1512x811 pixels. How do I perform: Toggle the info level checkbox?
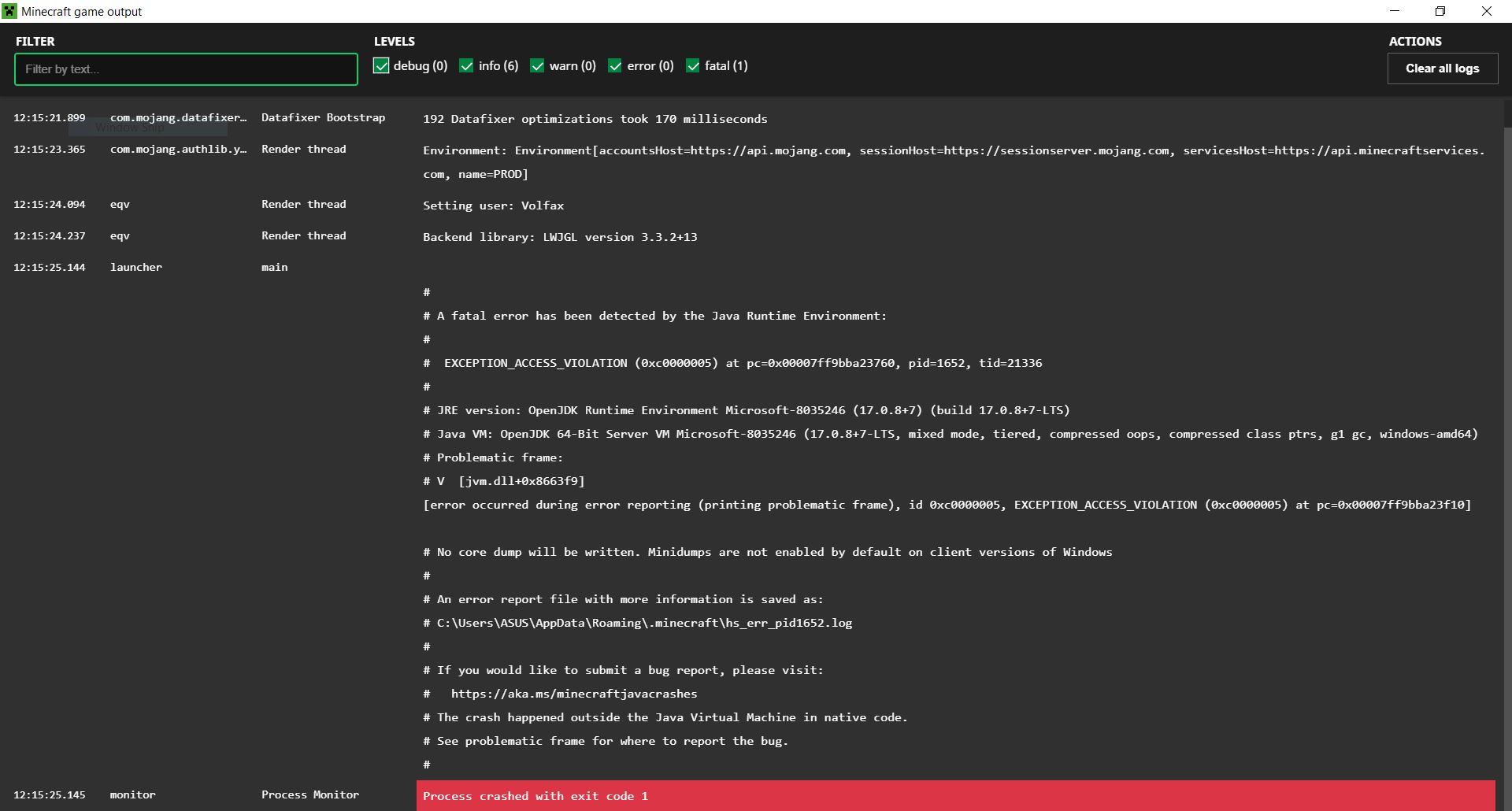click(x=466, y=66)
